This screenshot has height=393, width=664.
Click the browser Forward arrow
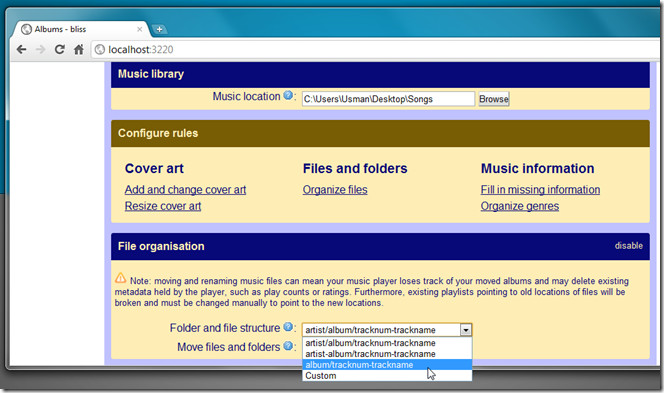(x=40, y=50)
